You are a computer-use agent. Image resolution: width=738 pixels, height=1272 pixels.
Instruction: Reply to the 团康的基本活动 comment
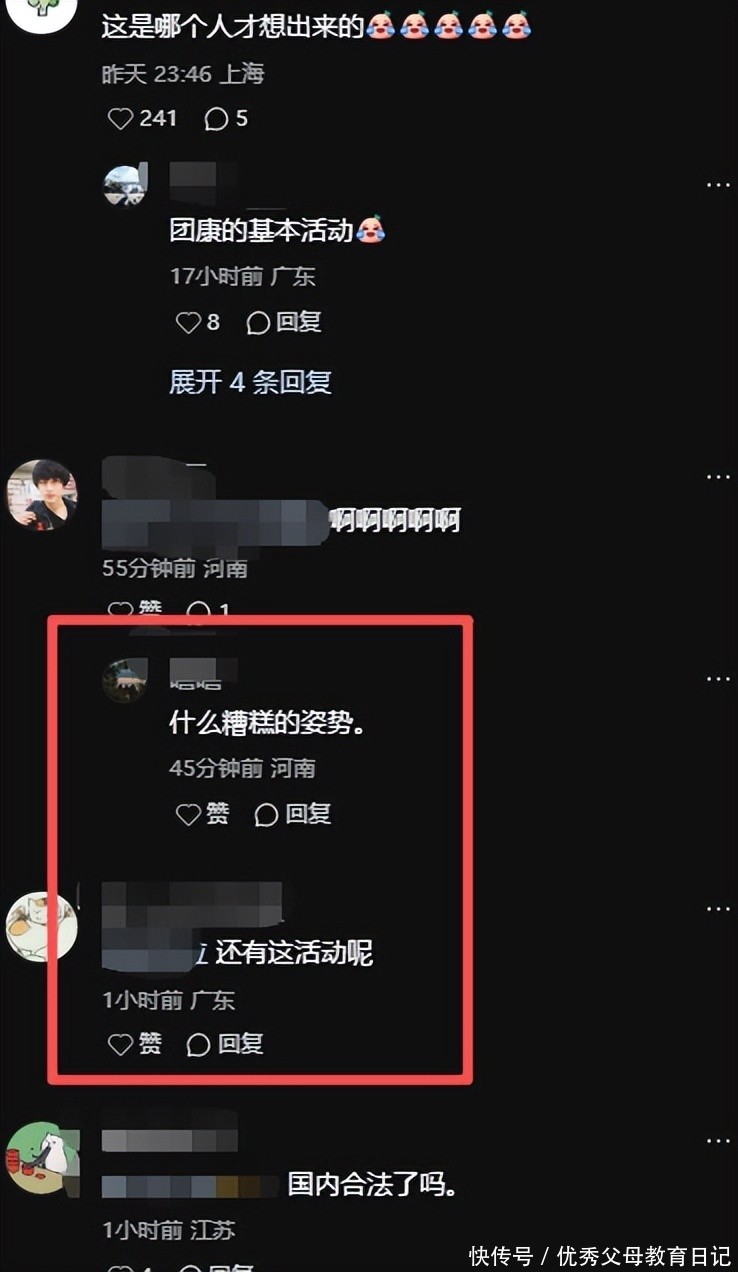[x=284, y=322]
